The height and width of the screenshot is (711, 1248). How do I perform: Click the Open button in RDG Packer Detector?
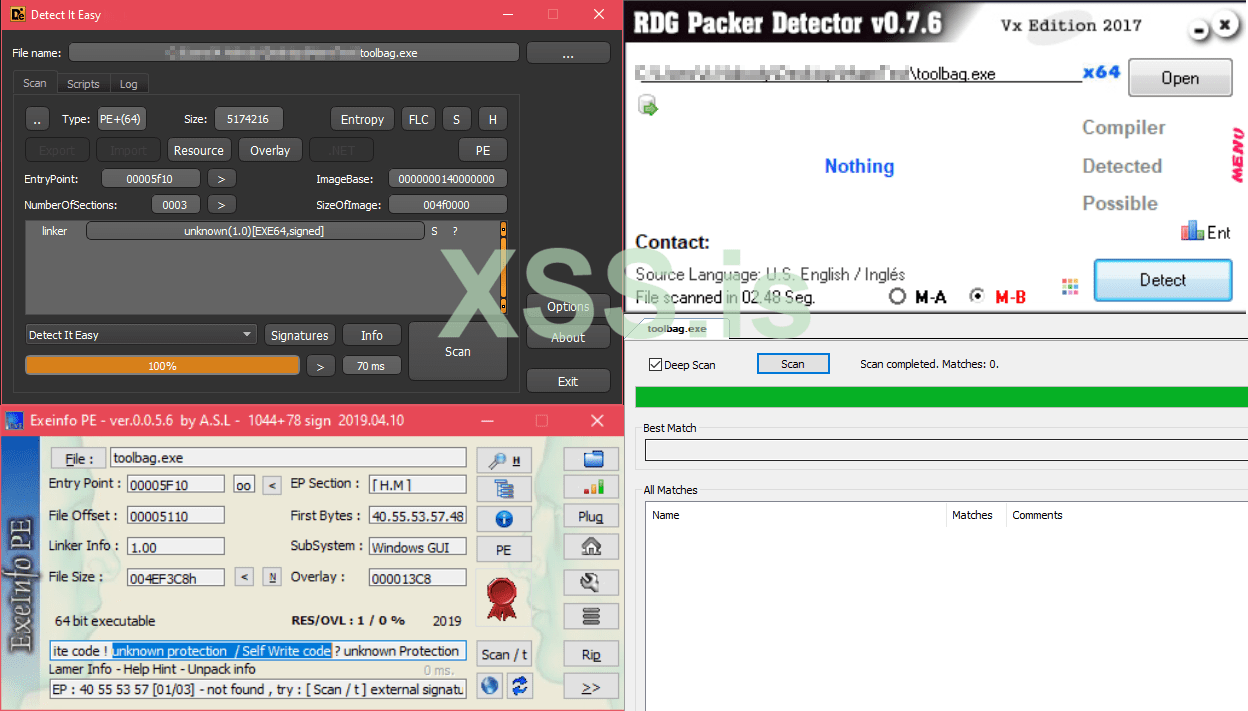(1180, 78)
